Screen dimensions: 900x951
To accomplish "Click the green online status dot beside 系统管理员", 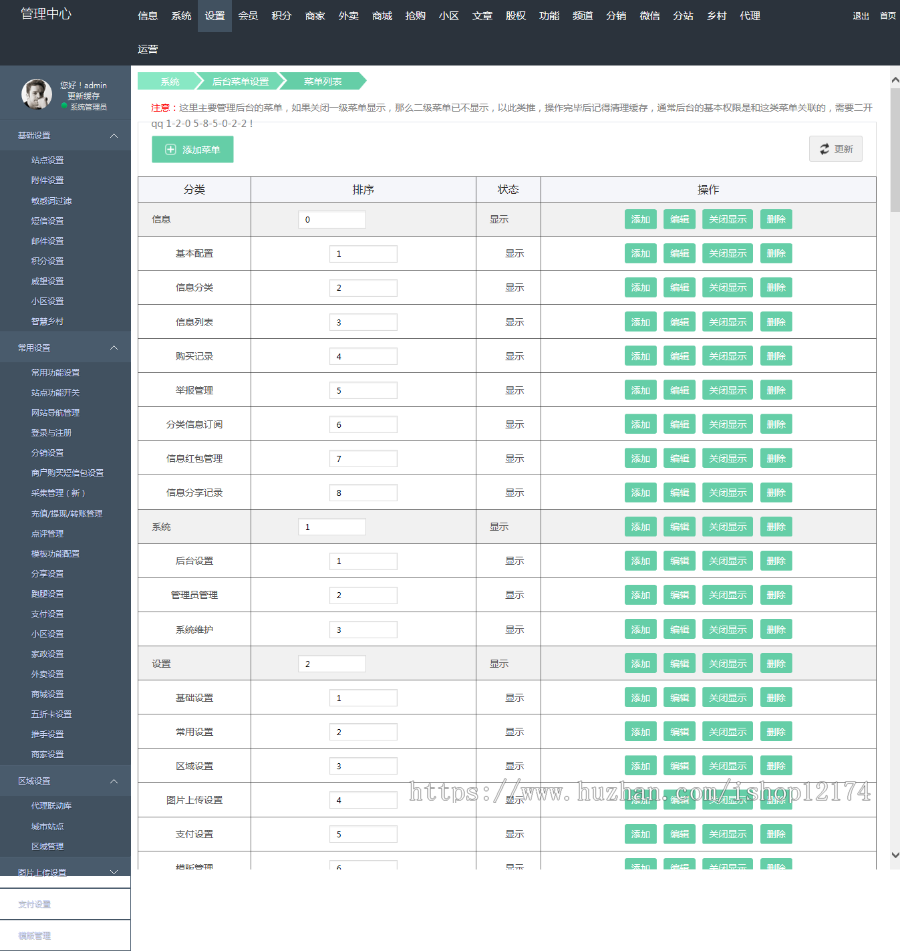I will (x=64, y=106).
